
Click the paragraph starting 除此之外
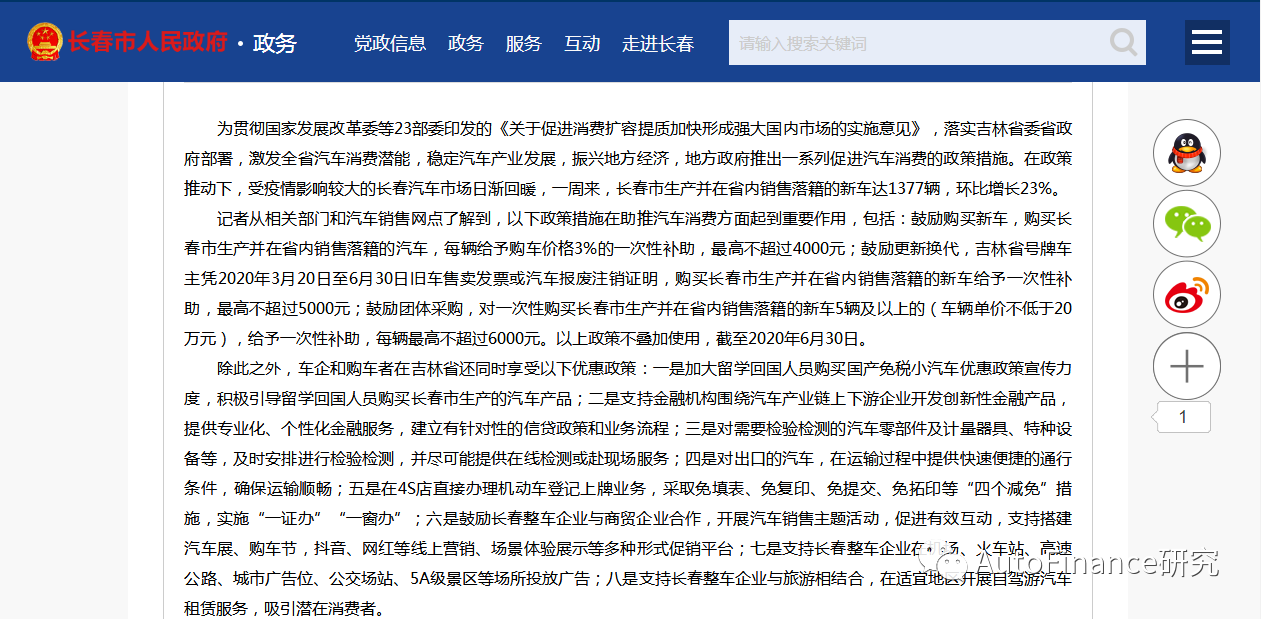(628, 488)
